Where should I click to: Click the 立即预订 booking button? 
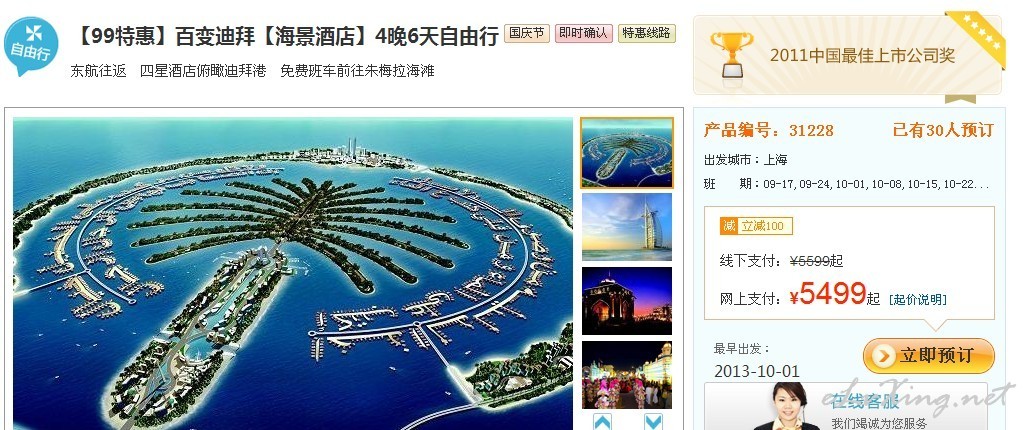coord(929,356)
